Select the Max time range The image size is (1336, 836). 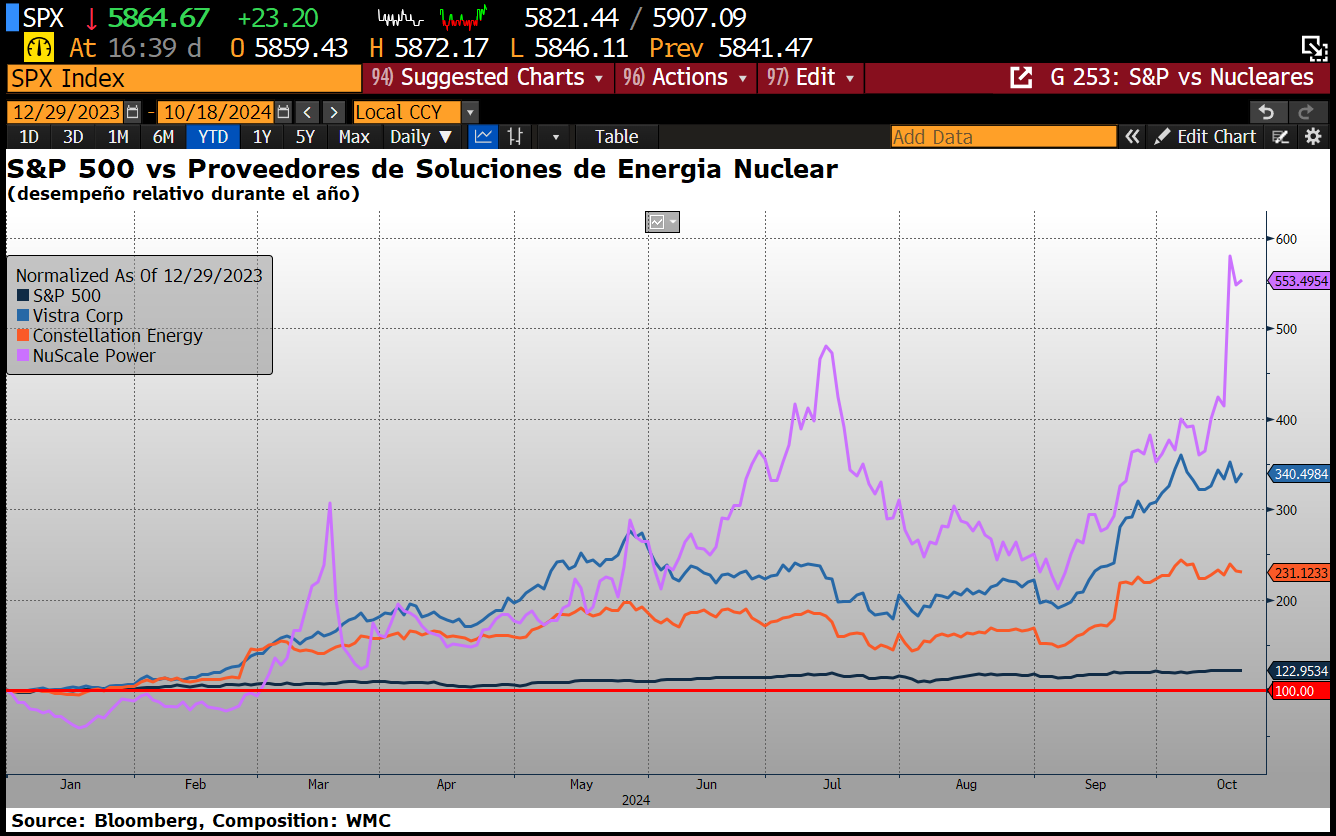point(354,137)
